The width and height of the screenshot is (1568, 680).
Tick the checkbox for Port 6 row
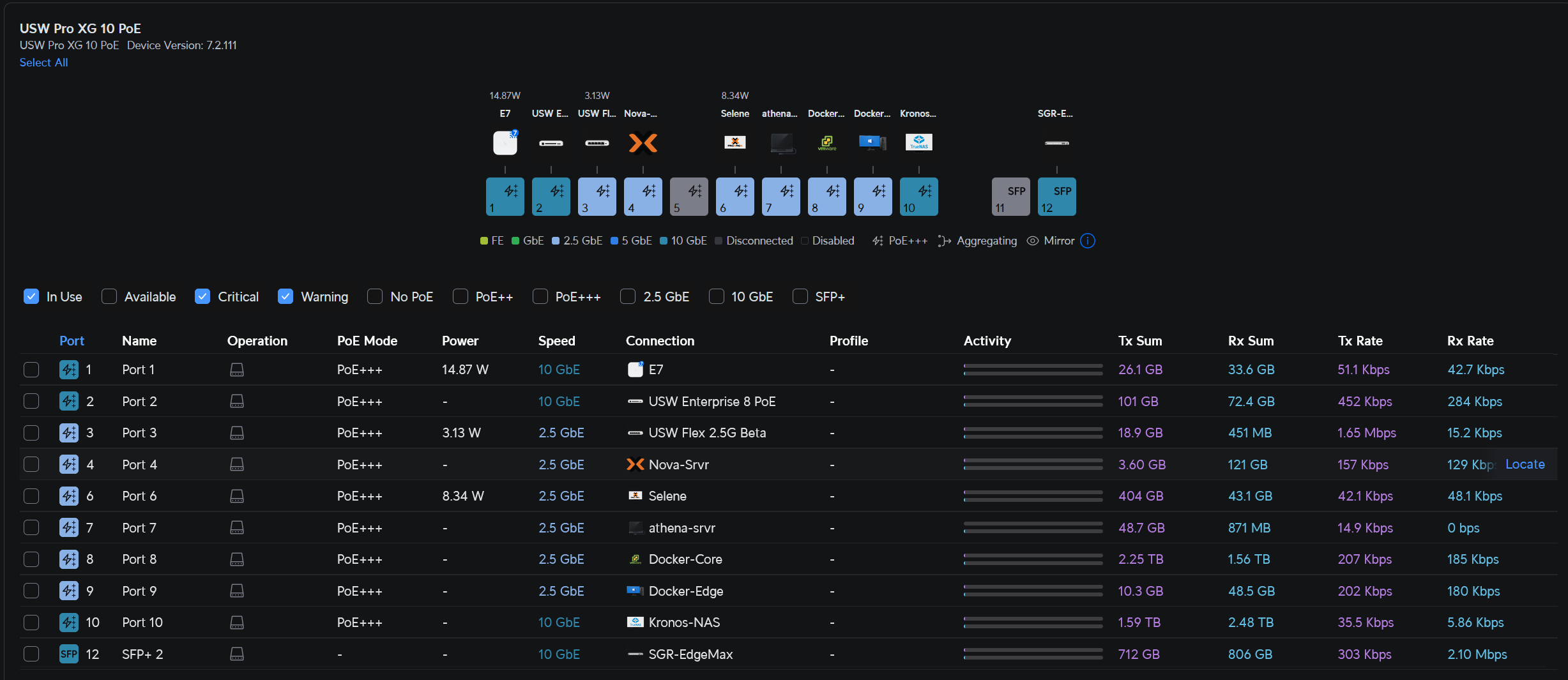(x=31, y=496)
